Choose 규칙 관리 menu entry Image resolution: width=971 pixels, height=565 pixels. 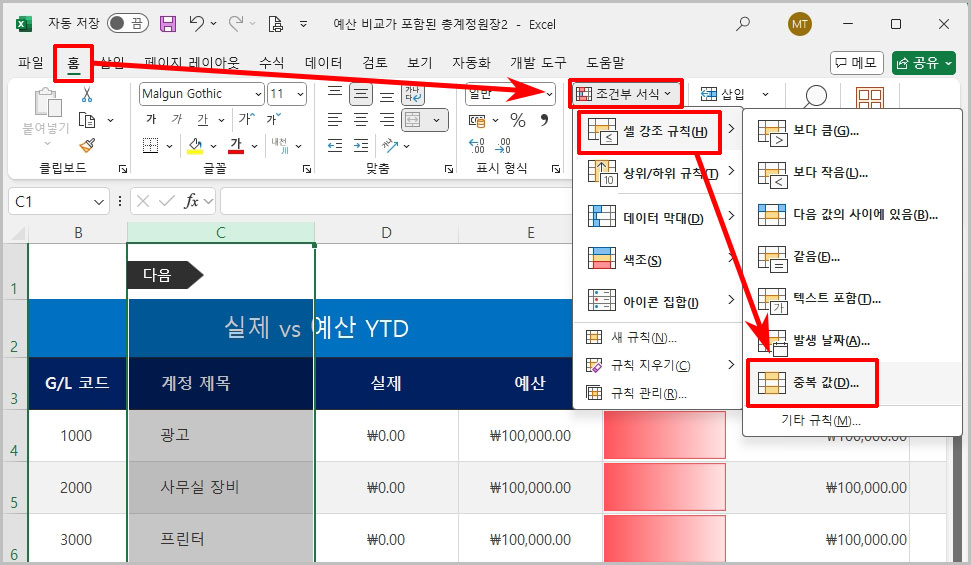point(658,393)
